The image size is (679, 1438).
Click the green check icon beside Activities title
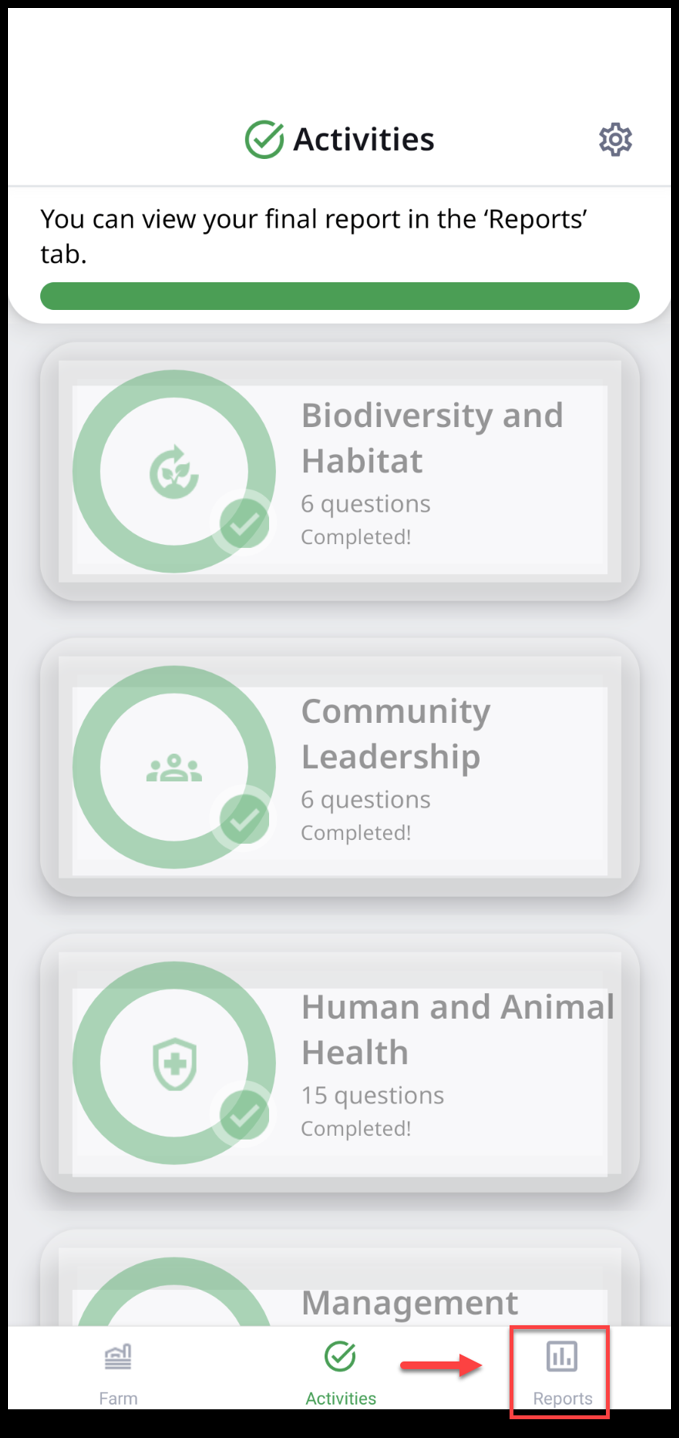(264, 140)
